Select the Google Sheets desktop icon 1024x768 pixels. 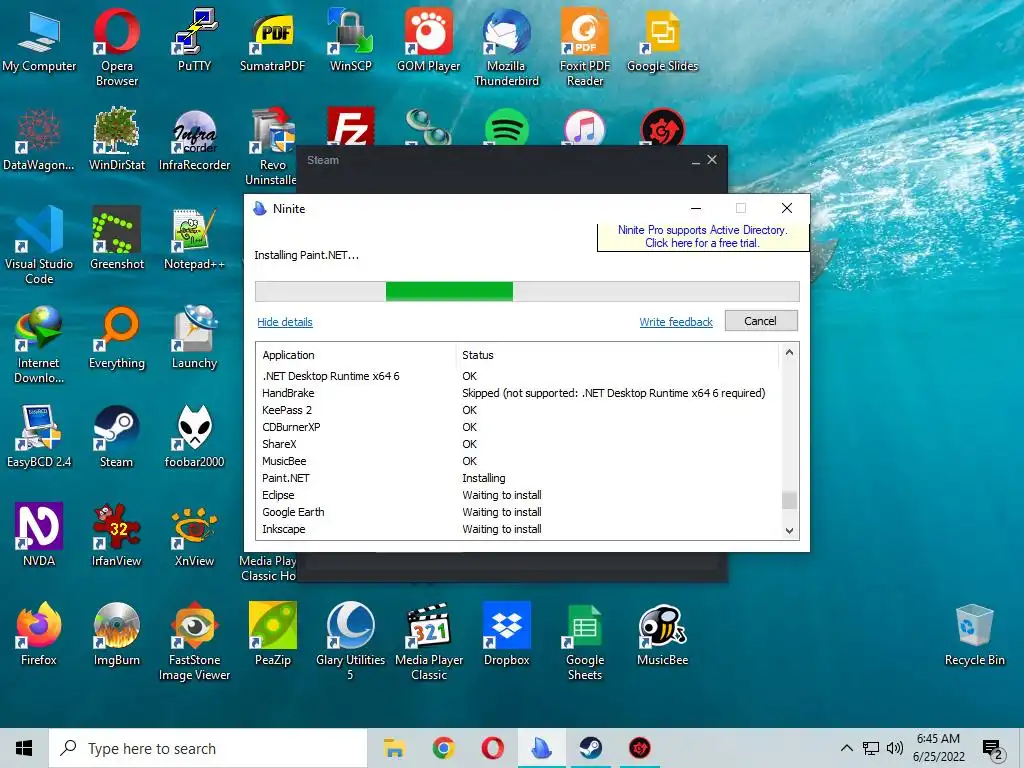[x=584, y=642]
